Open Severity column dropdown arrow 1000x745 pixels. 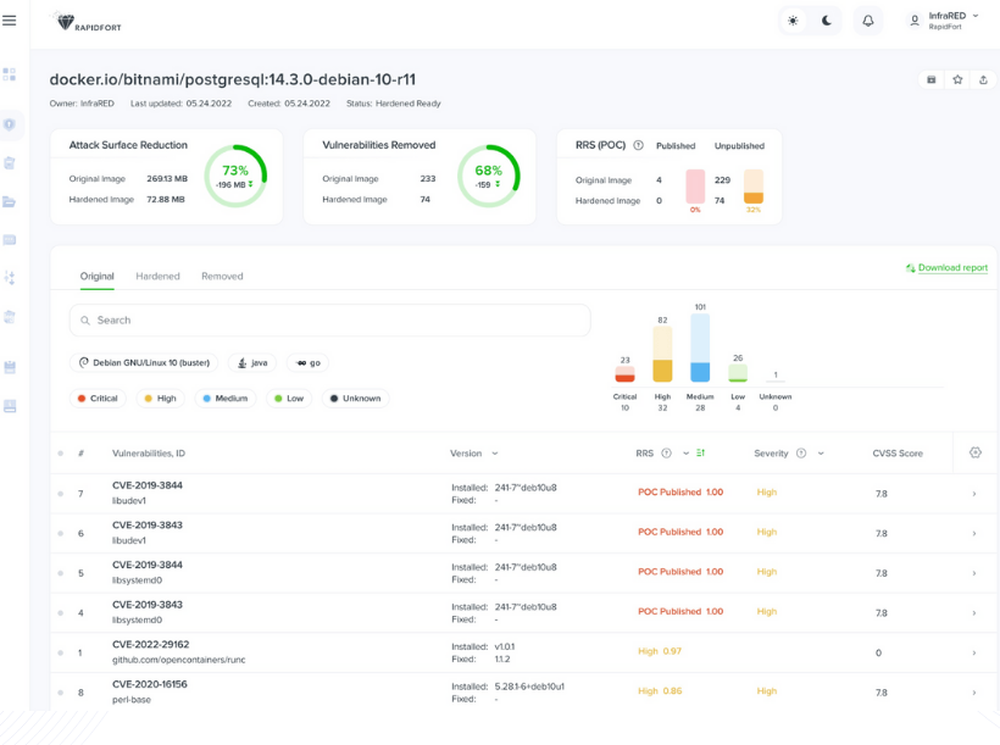(821, 454)
